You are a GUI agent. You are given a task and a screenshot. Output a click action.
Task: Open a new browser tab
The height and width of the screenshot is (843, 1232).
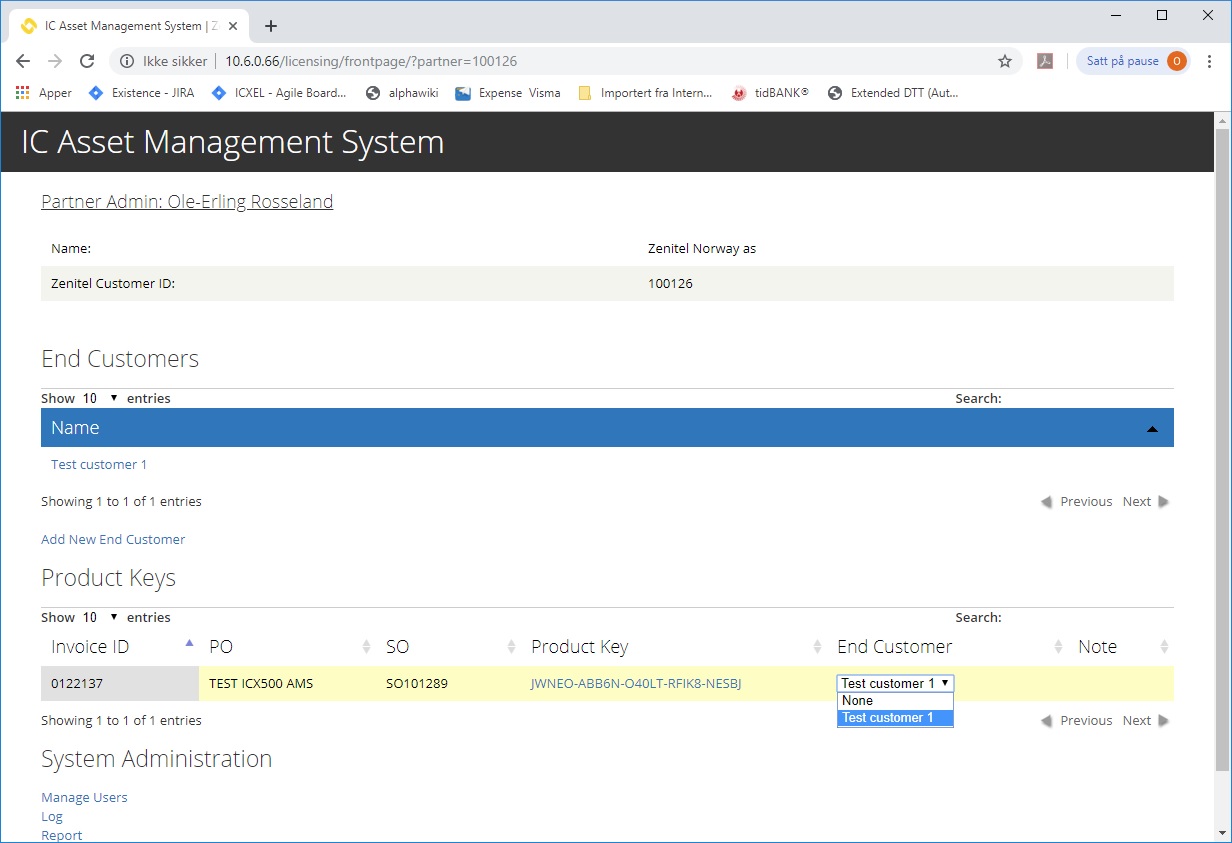click(x=271, y=26)
